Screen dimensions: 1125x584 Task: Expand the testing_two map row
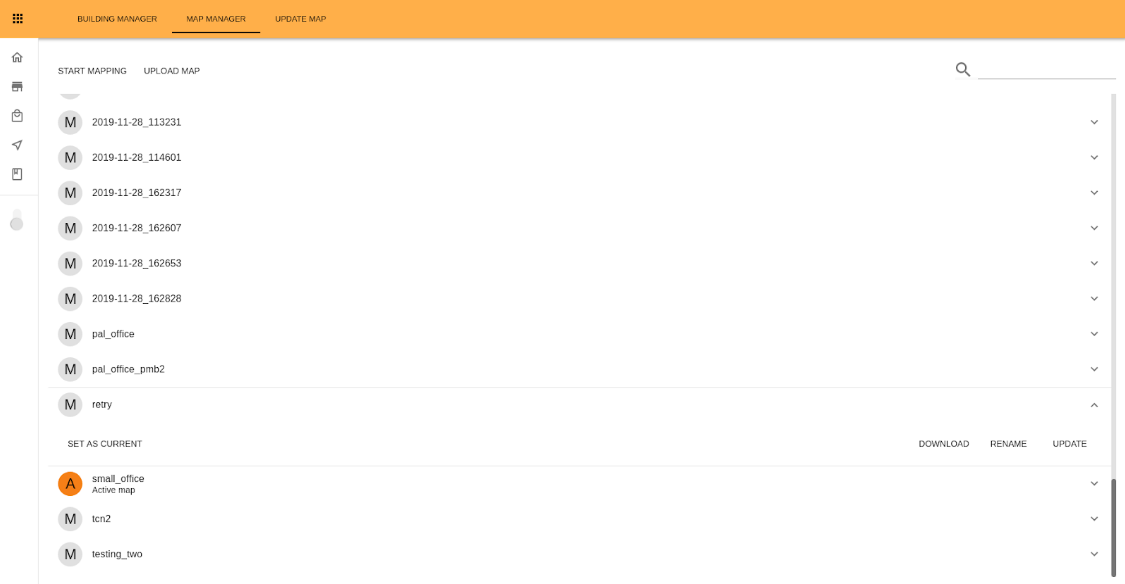(x=1094, y=554)
